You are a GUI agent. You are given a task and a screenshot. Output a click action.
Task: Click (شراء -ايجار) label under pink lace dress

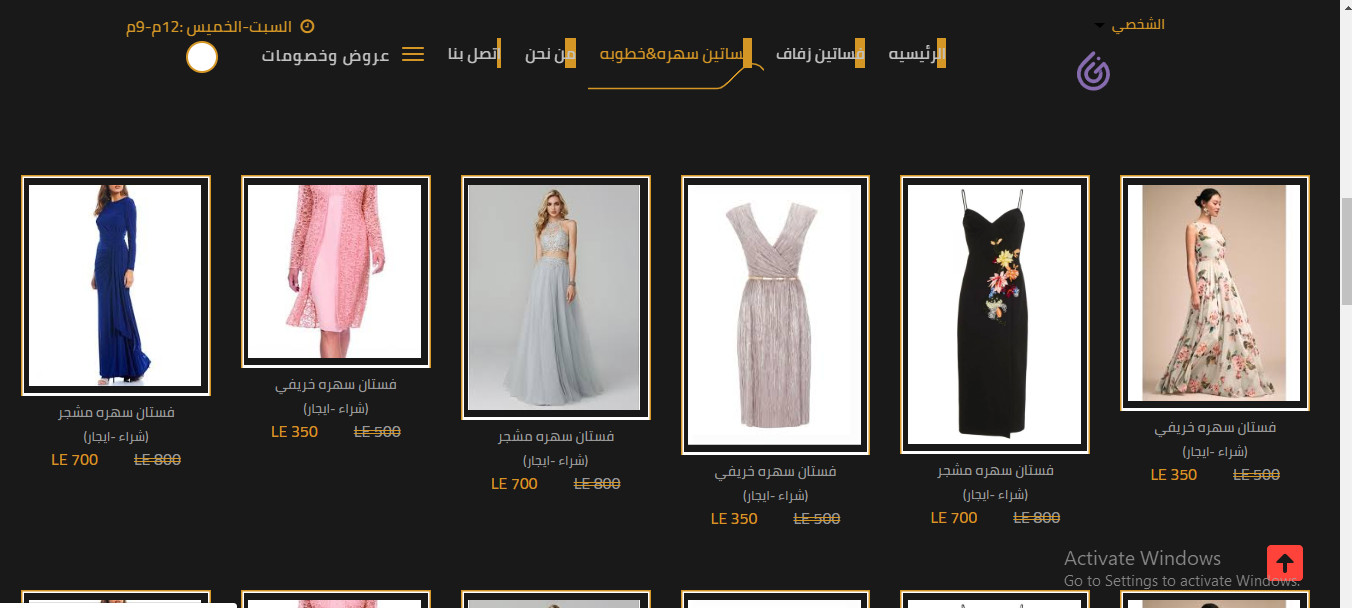[x=336, y=408]
